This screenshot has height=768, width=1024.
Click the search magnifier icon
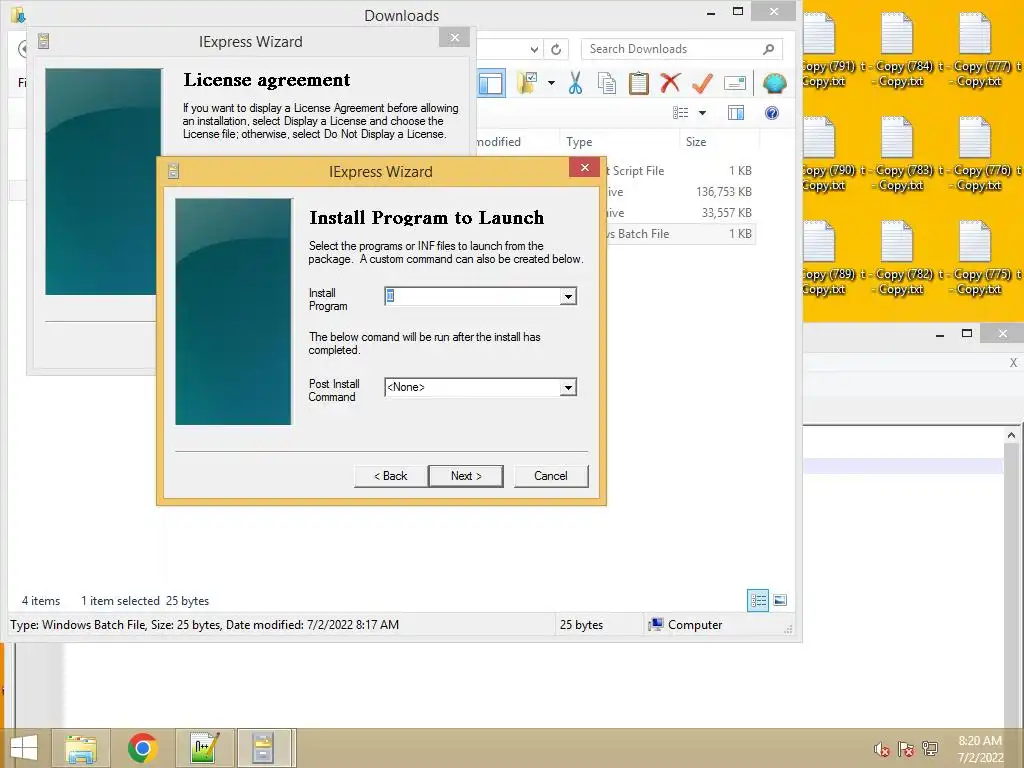coord(769,49)
